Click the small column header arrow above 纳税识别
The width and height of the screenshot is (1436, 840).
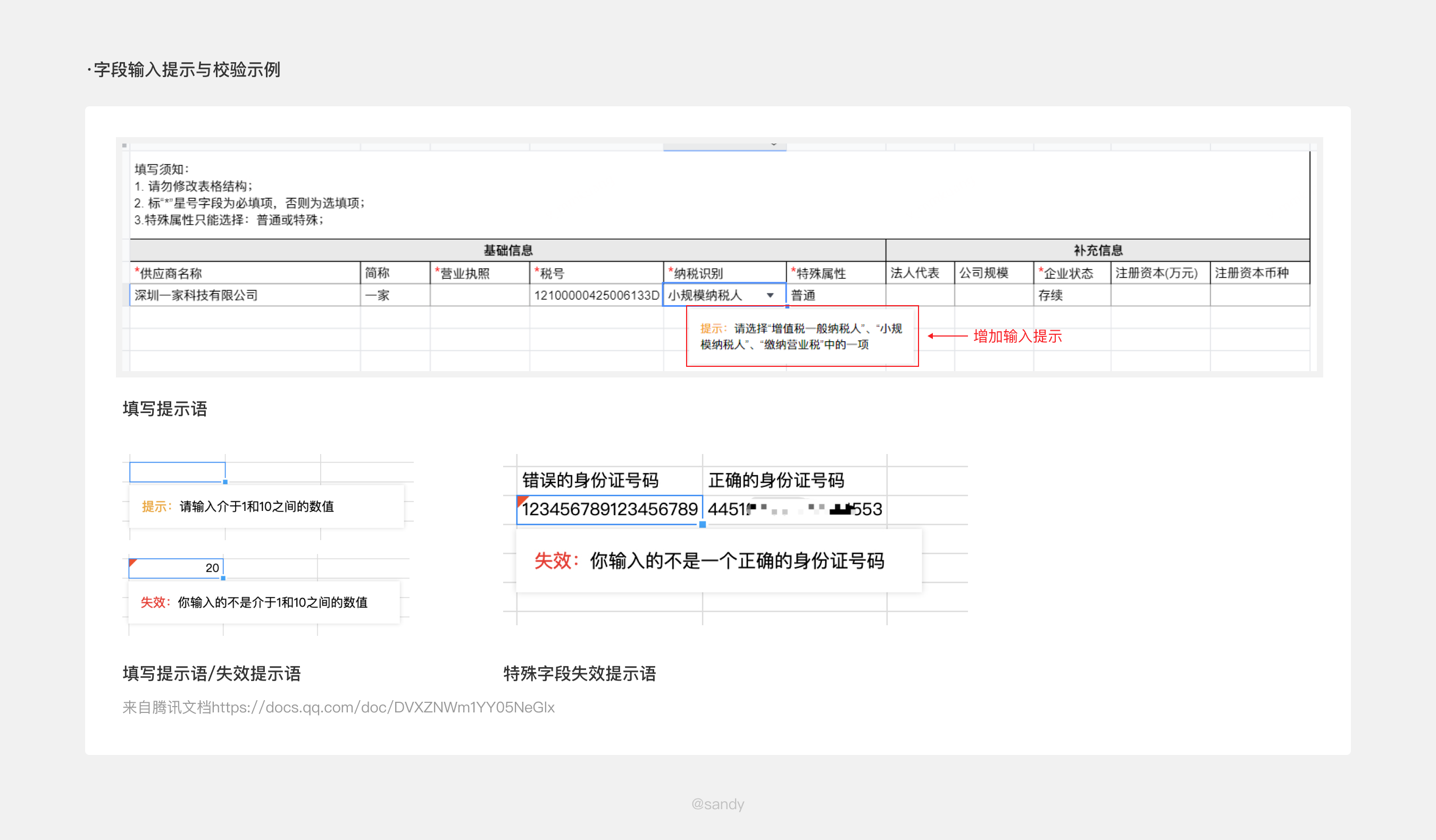[x=773, y=145]
